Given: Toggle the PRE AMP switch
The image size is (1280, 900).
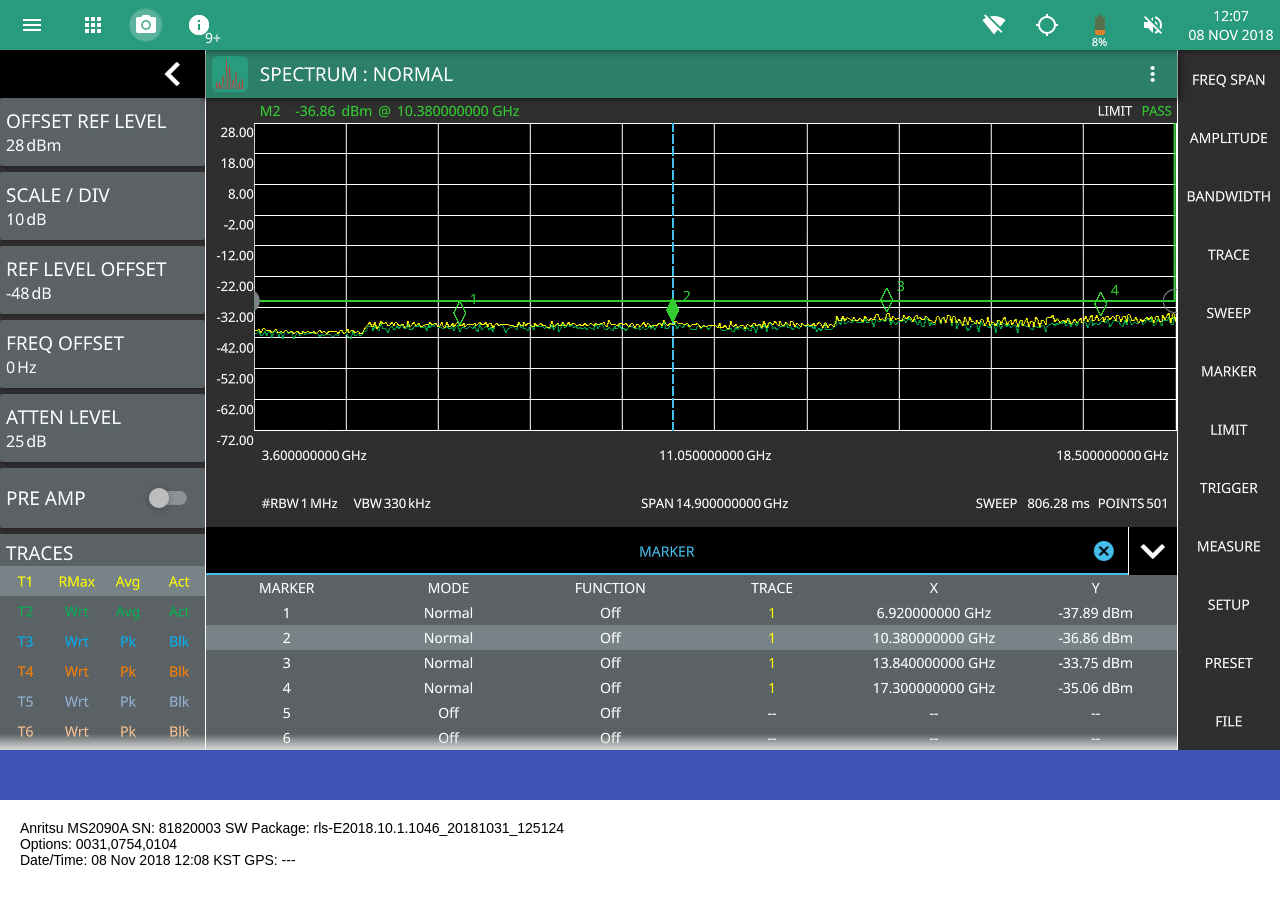Looking at the screenshot, I should (x=168, y=498).
